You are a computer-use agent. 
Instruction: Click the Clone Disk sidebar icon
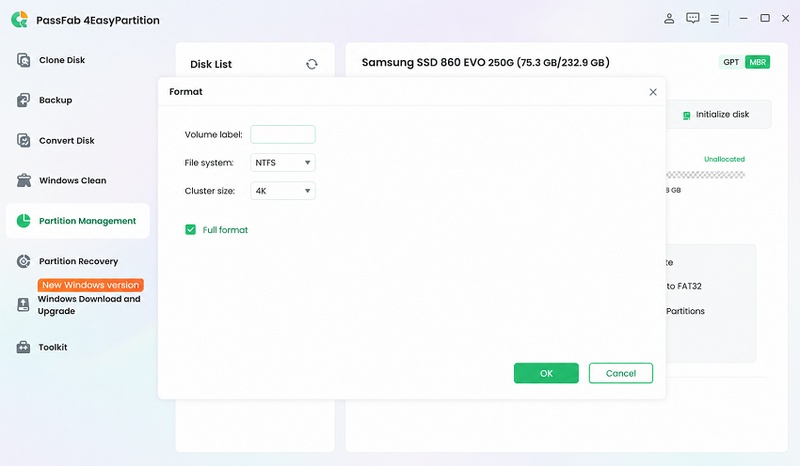(23, 60)
